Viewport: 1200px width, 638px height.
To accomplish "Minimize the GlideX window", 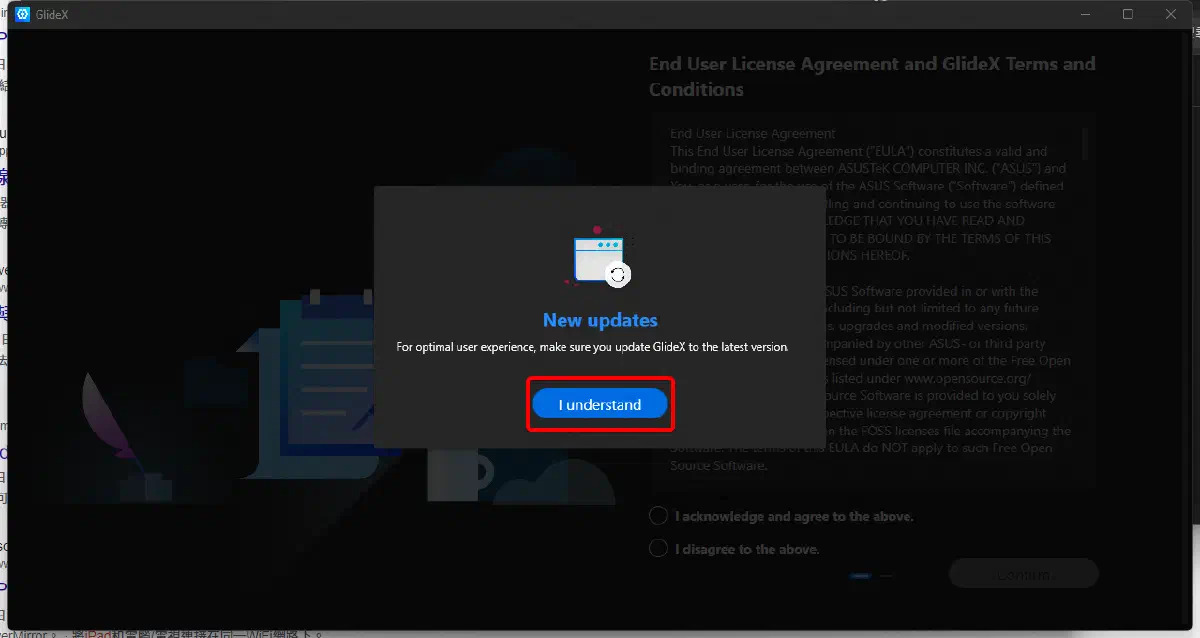I will click(1085, 14).
